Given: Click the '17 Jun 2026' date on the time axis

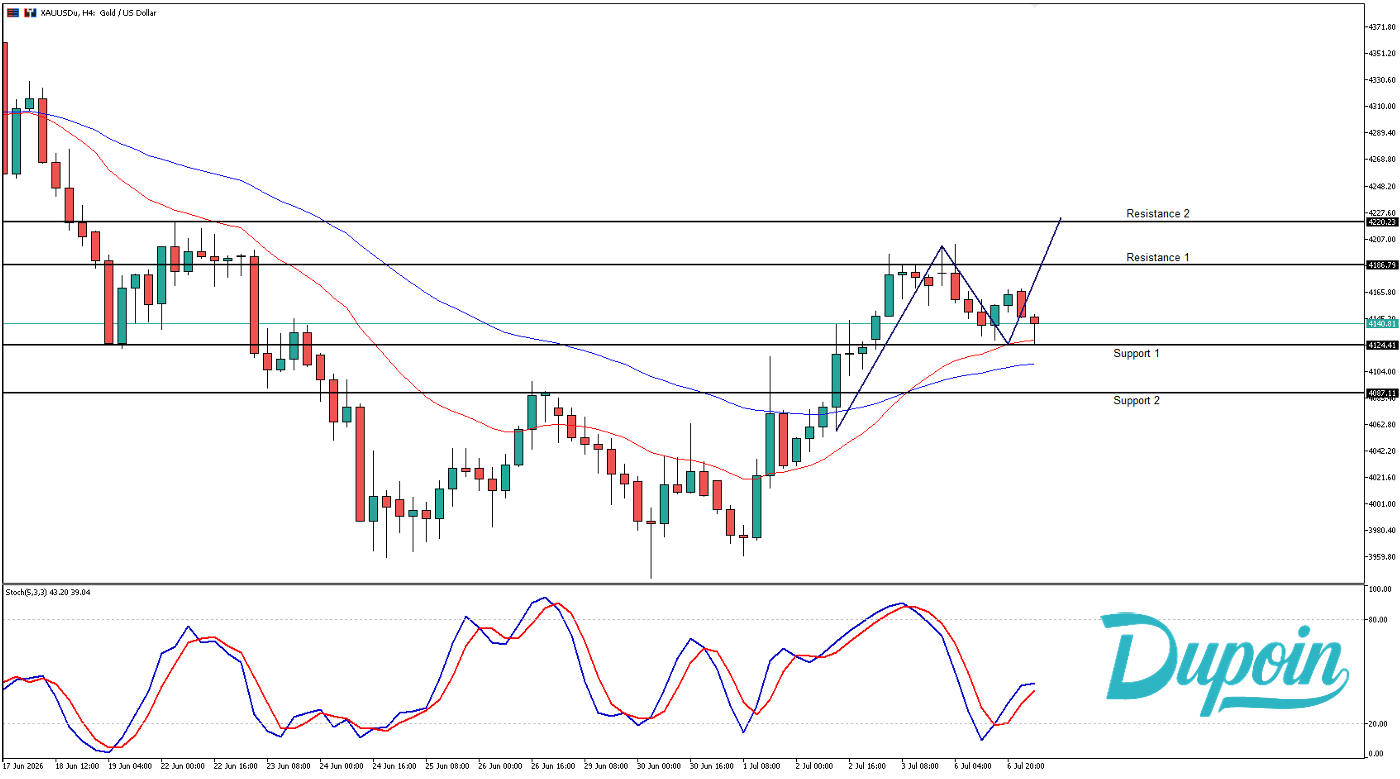Looking at the screenshot, I should (24, 766).
